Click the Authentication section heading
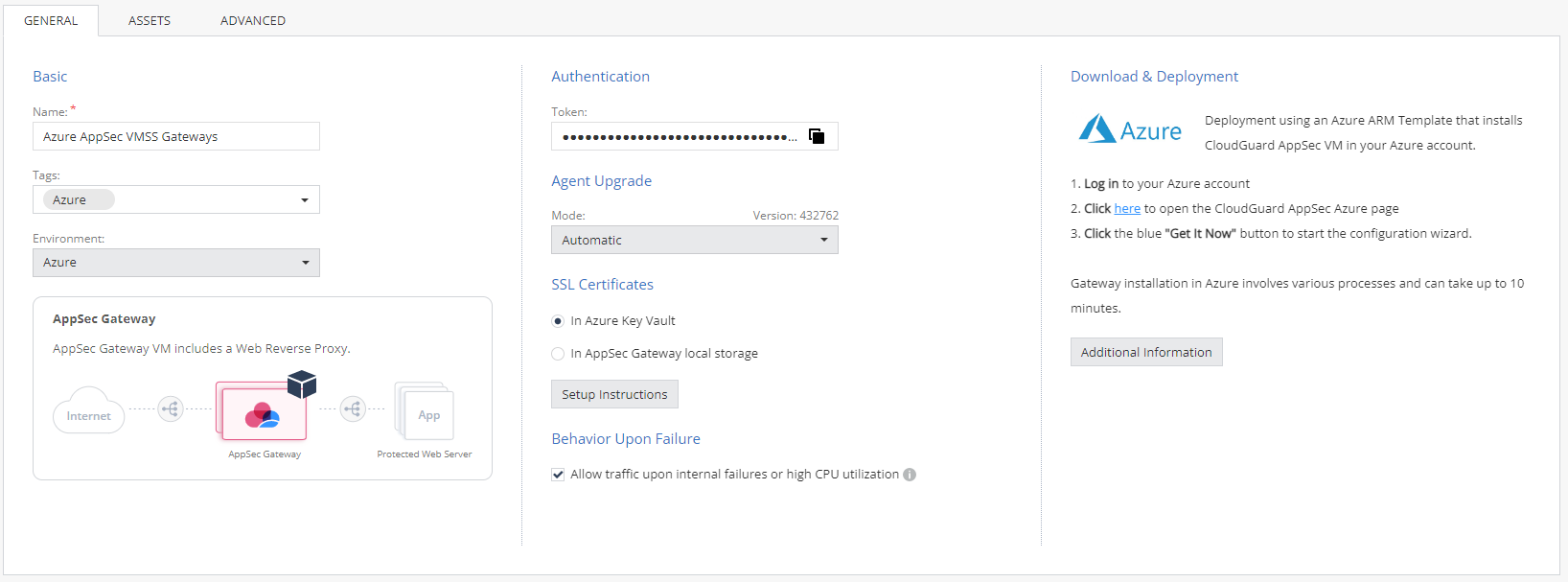Screen dimensions: 1568x582 [x=600, y=77]
